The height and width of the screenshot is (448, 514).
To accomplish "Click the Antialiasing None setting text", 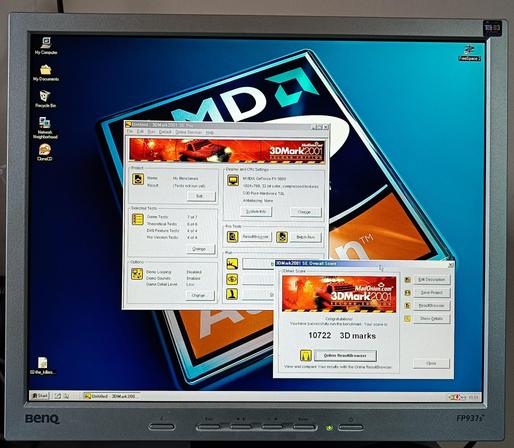I will click(258, 201).
